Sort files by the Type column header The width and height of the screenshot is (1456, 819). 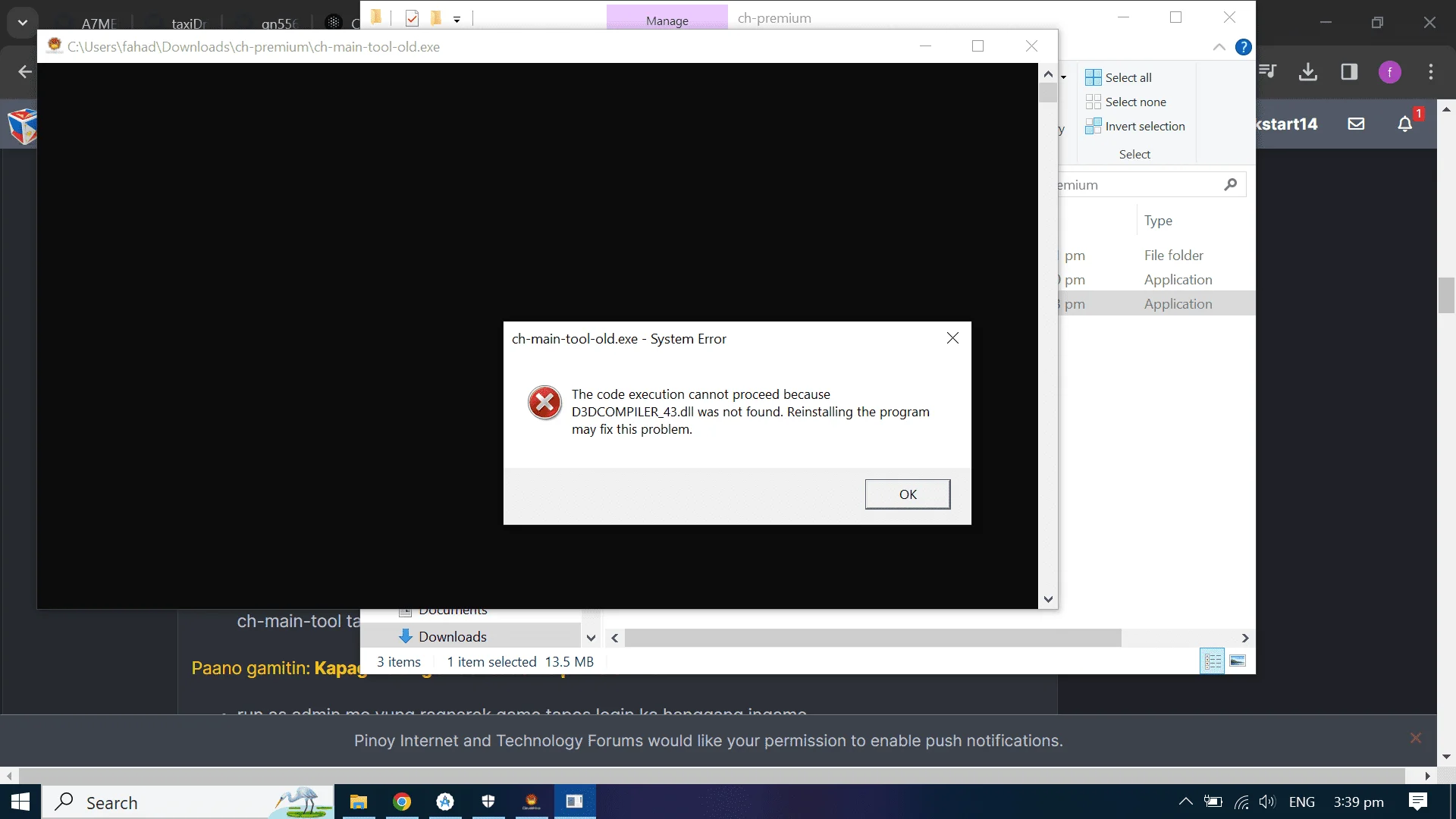[x=1158, y=221]
